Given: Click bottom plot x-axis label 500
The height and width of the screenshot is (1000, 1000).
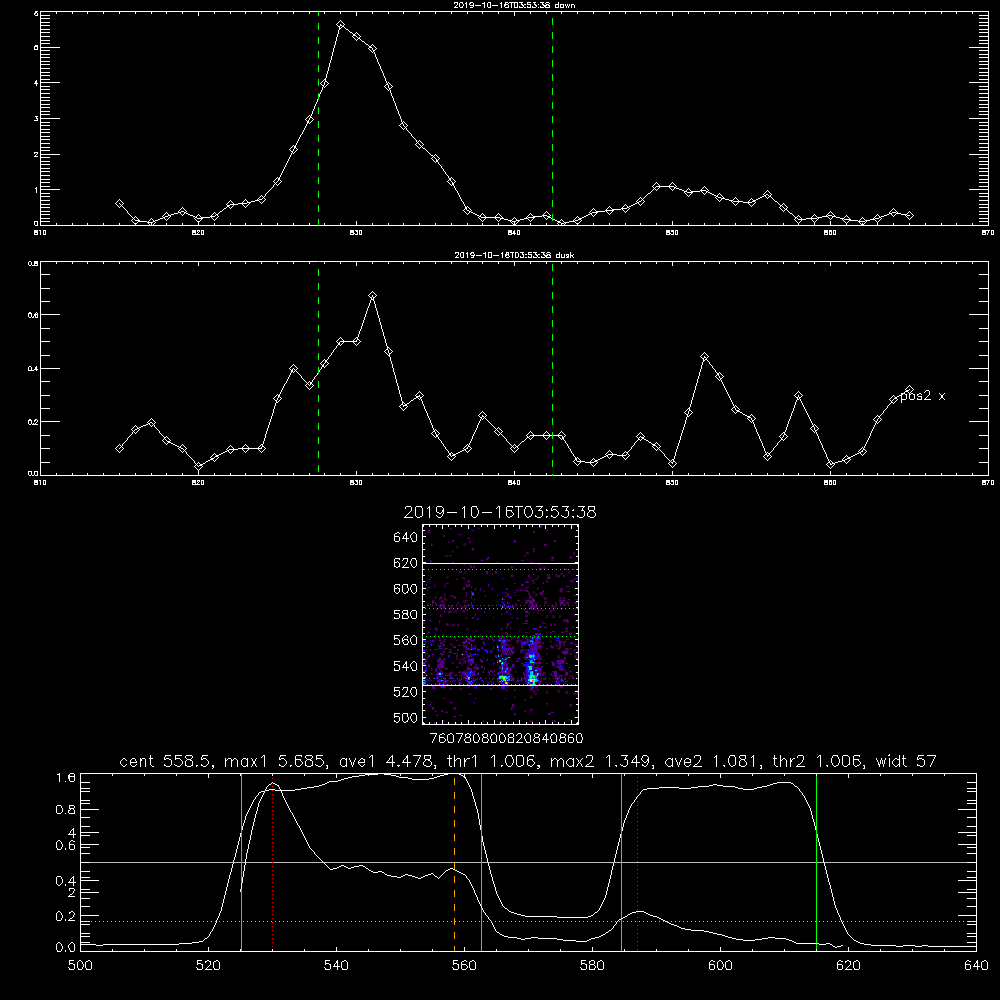Looking at the screenshot, I should [x=80, y=966].
